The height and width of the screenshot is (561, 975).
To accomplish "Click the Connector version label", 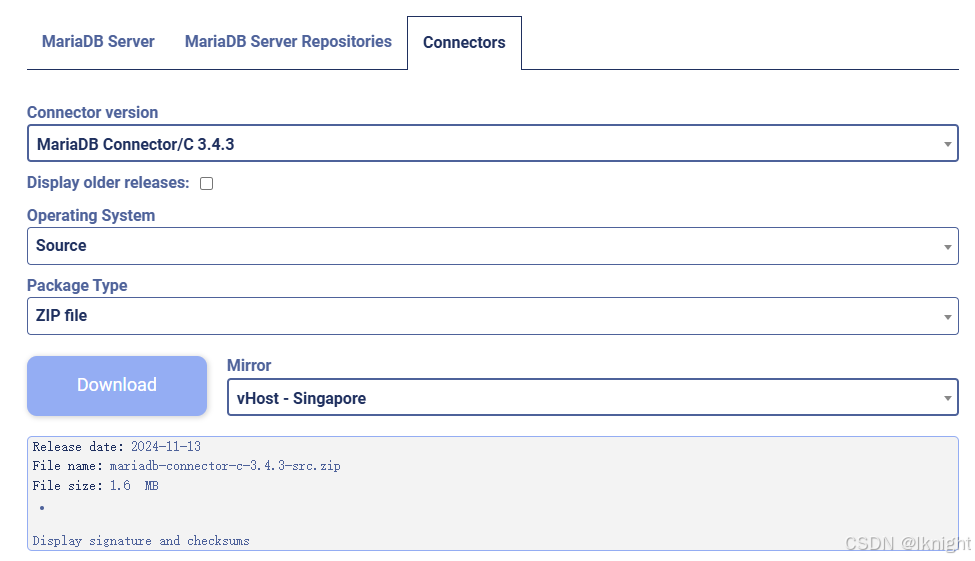I will tap(93, 113).
